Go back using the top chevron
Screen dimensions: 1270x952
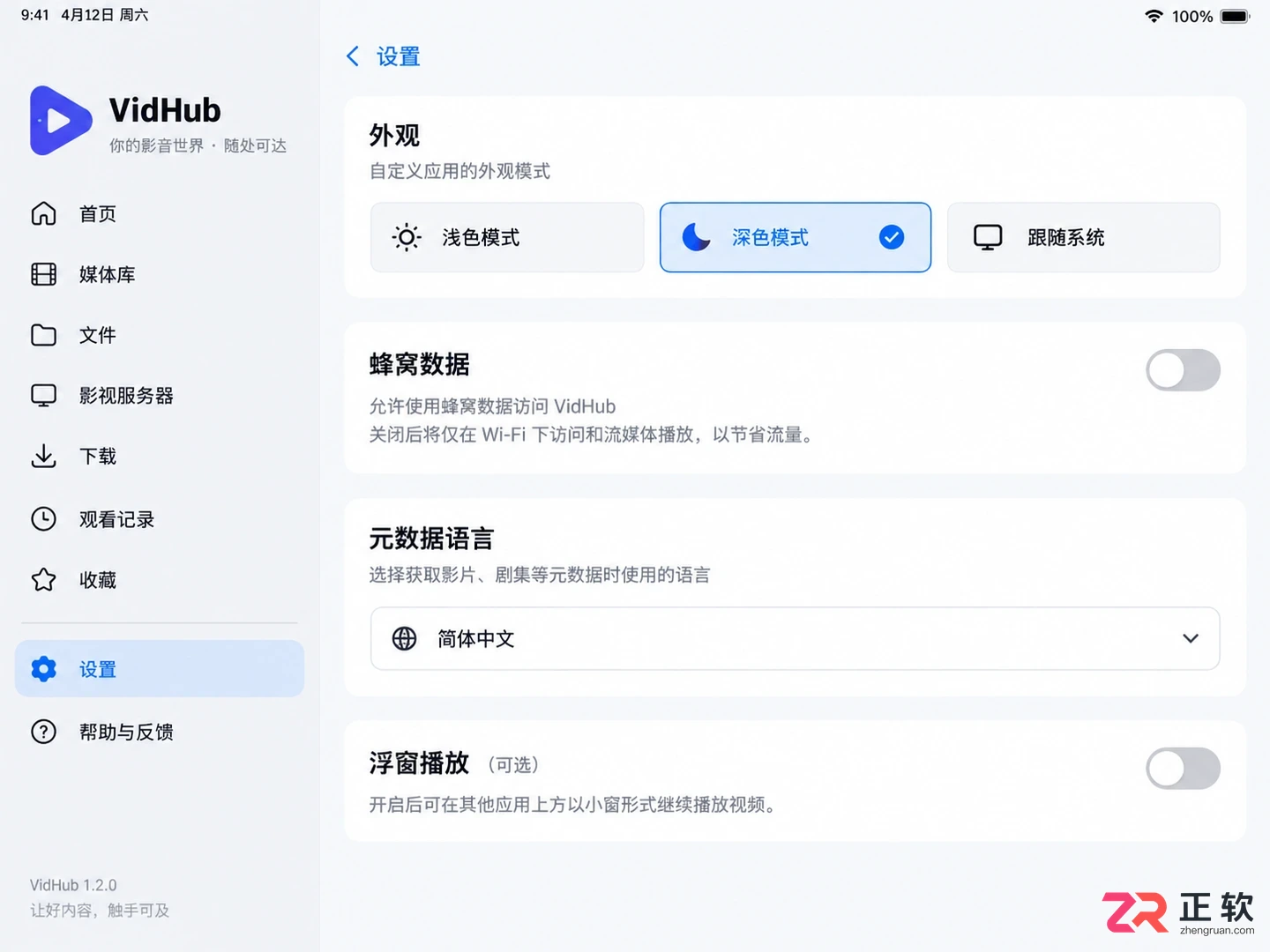coord(353,56)
